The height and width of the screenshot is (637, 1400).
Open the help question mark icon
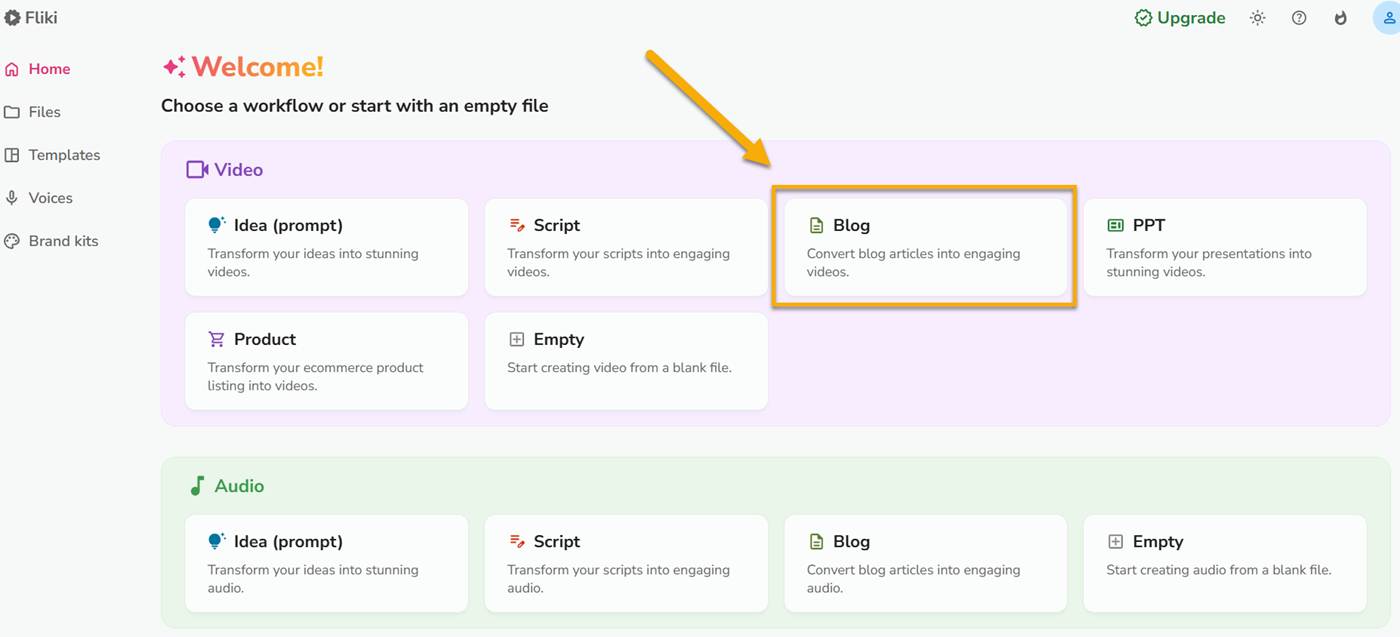pyautogui.click(x=1299, y=18)
